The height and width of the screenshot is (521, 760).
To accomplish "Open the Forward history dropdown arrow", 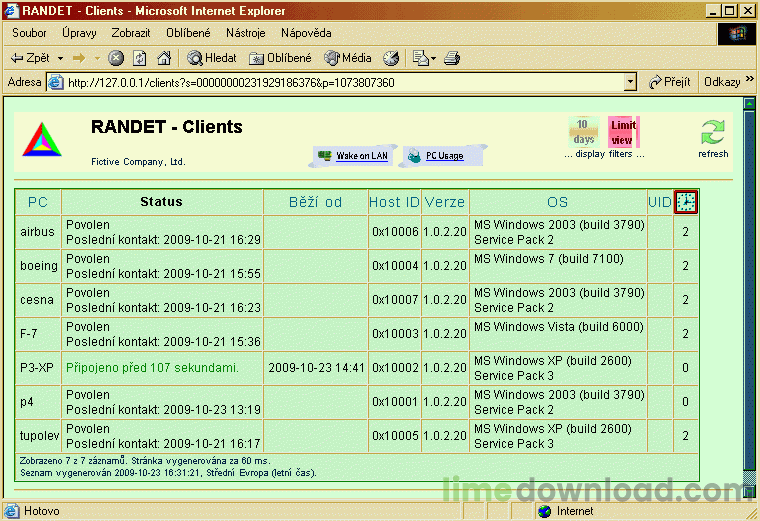I will tap(97, 59).
